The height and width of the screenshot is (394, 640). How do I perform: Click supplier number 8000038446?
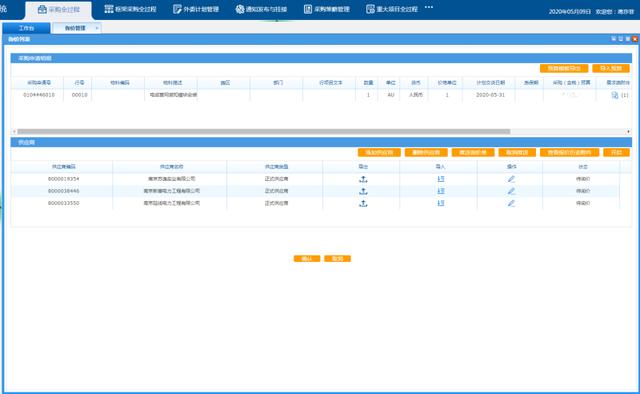tap(63, 191)
